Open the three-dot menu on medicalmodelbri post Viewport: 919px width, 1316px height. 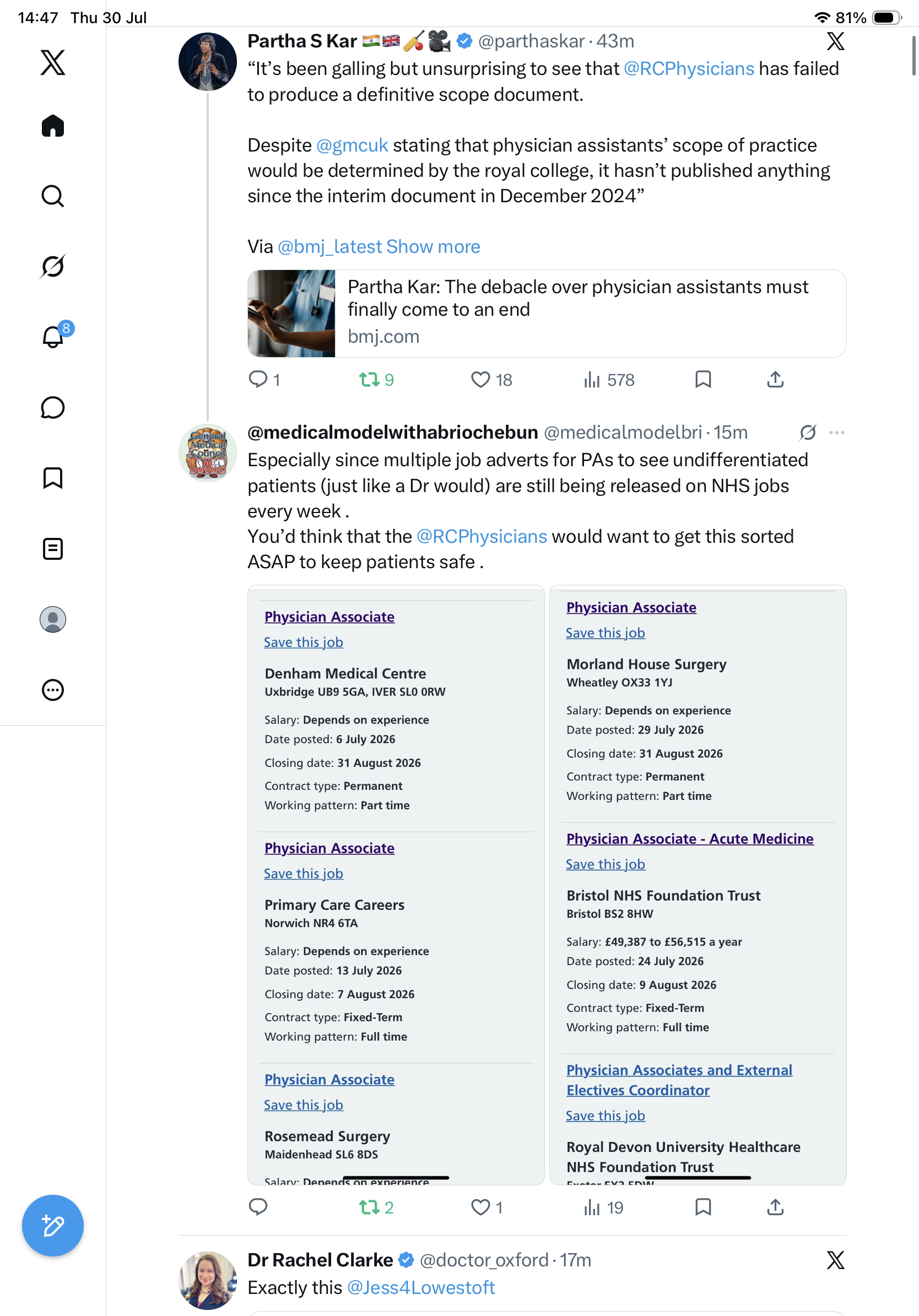pyautogui.click(x=836, y=432)
